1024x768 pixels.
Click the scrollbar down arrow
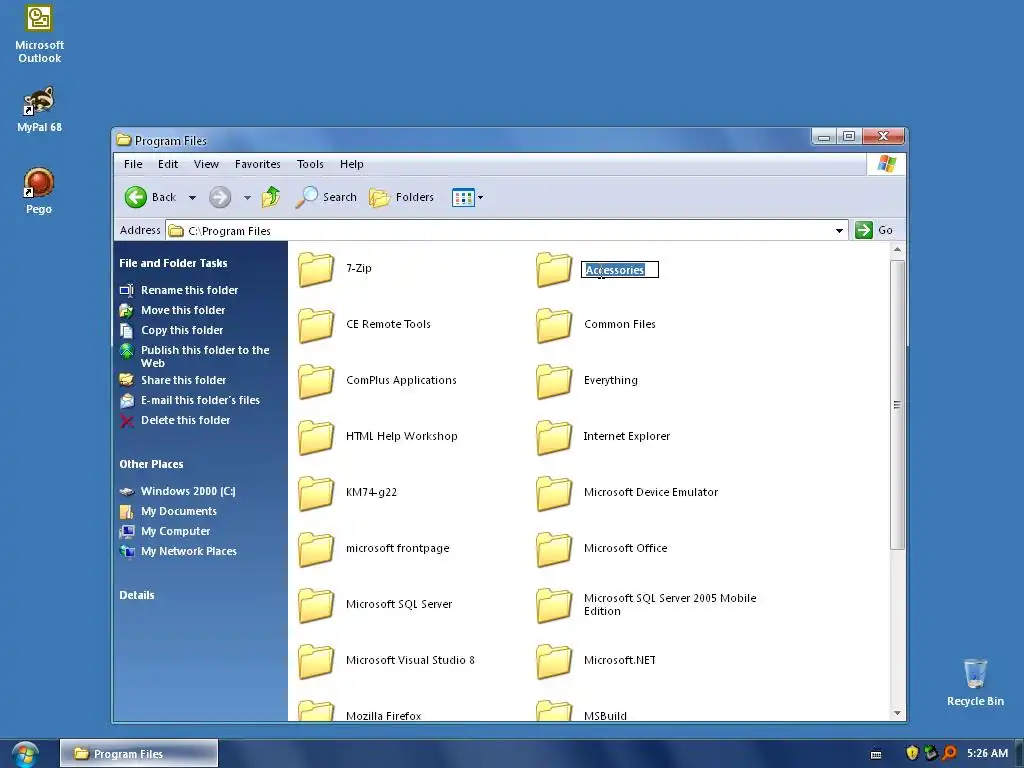tap(897, 713)
